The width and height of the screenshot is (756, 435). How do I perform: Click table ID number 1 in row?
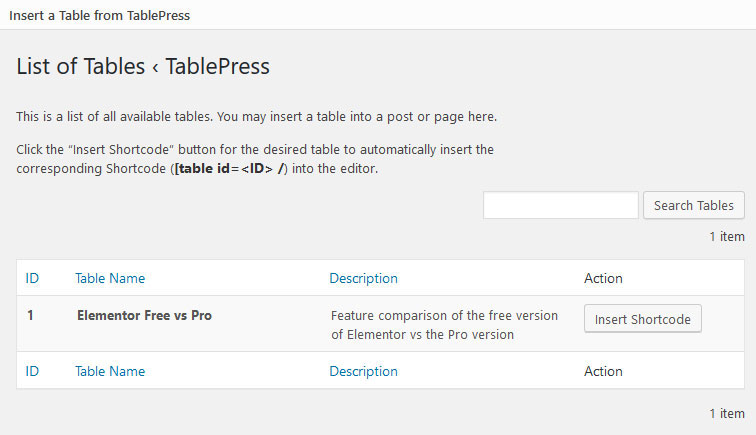tap(31, 315)
